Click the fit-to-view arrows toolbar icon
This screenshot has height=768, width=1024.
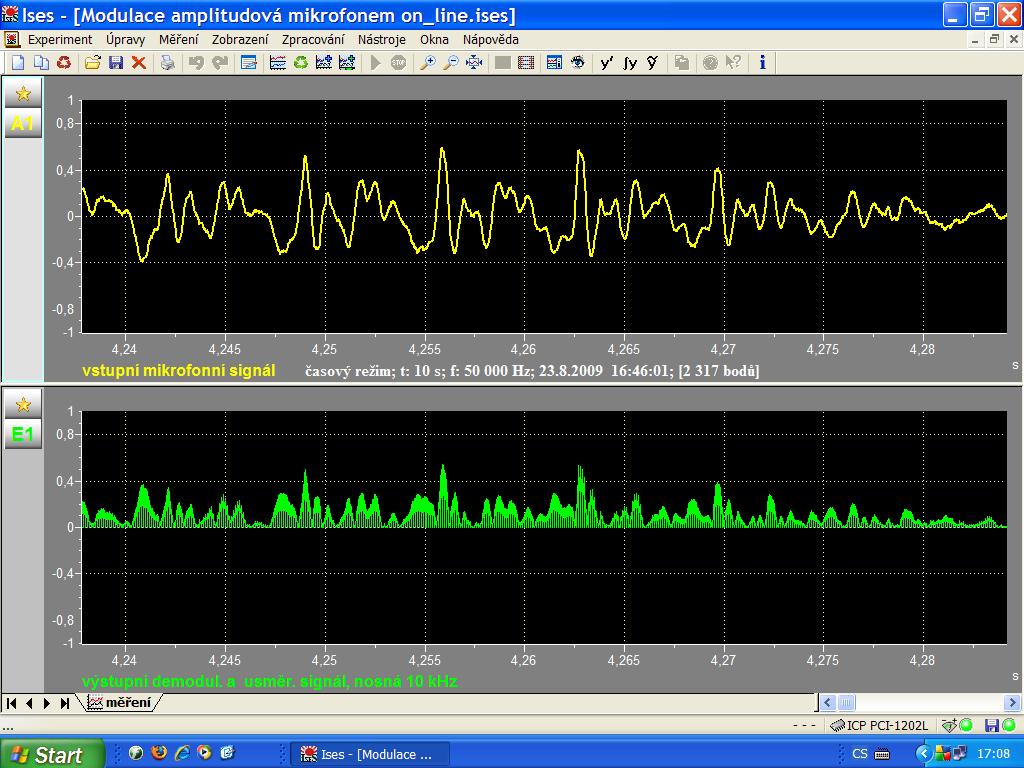pyautogui.click(x=474, y=63)
